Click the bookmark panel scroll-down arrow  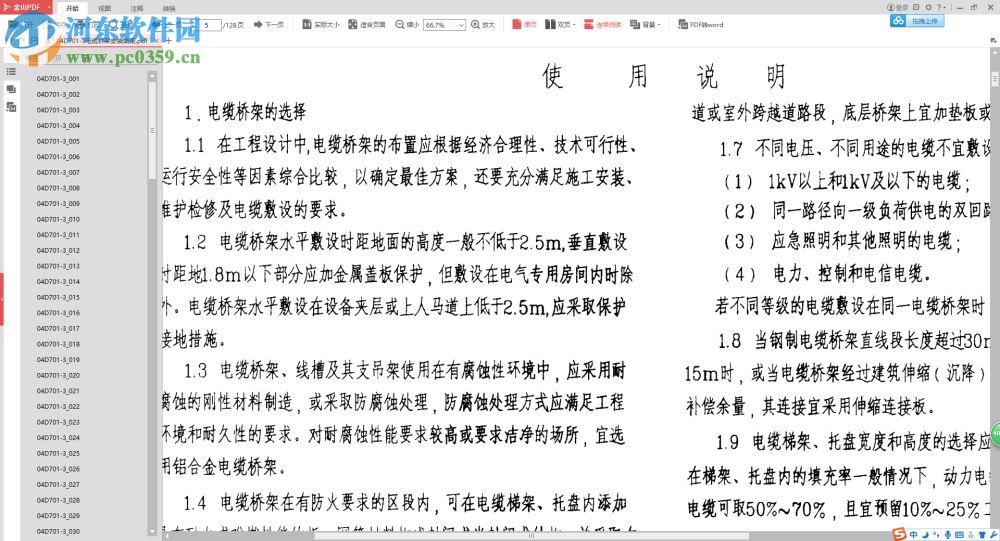pos(152,531)
